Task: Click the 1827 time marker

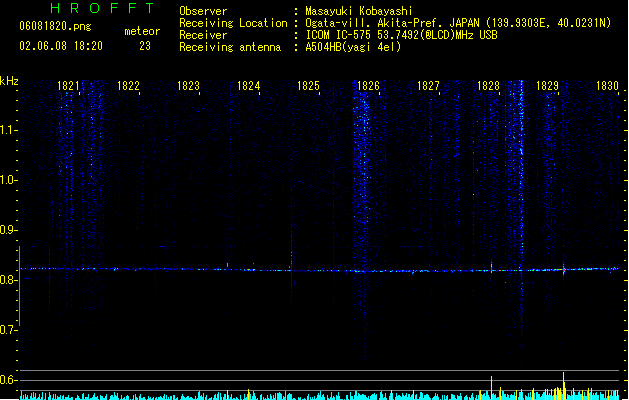Action: [428, 86]
